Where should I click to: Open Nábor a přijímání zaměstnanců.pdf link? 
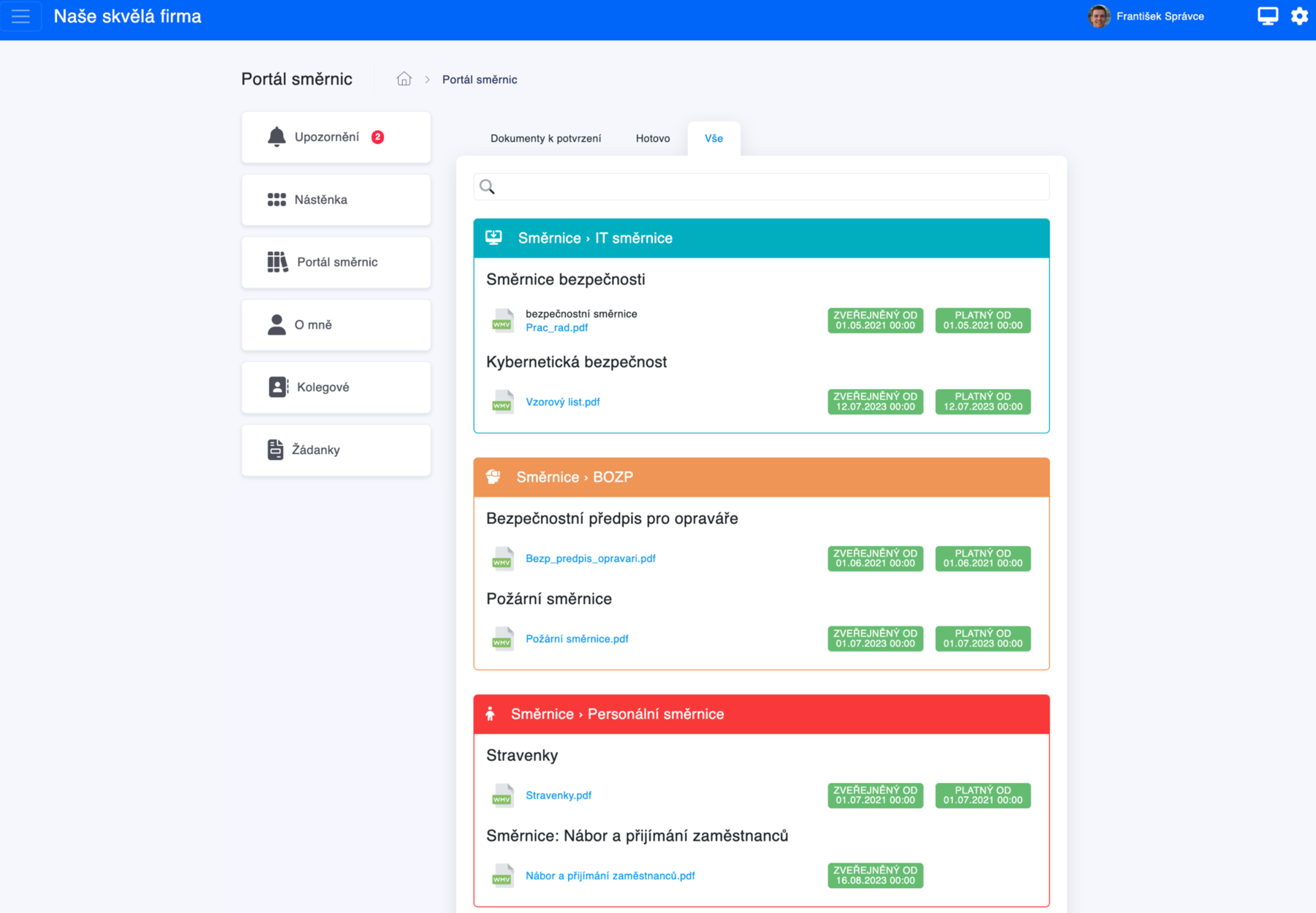click(x=610, y=876)
